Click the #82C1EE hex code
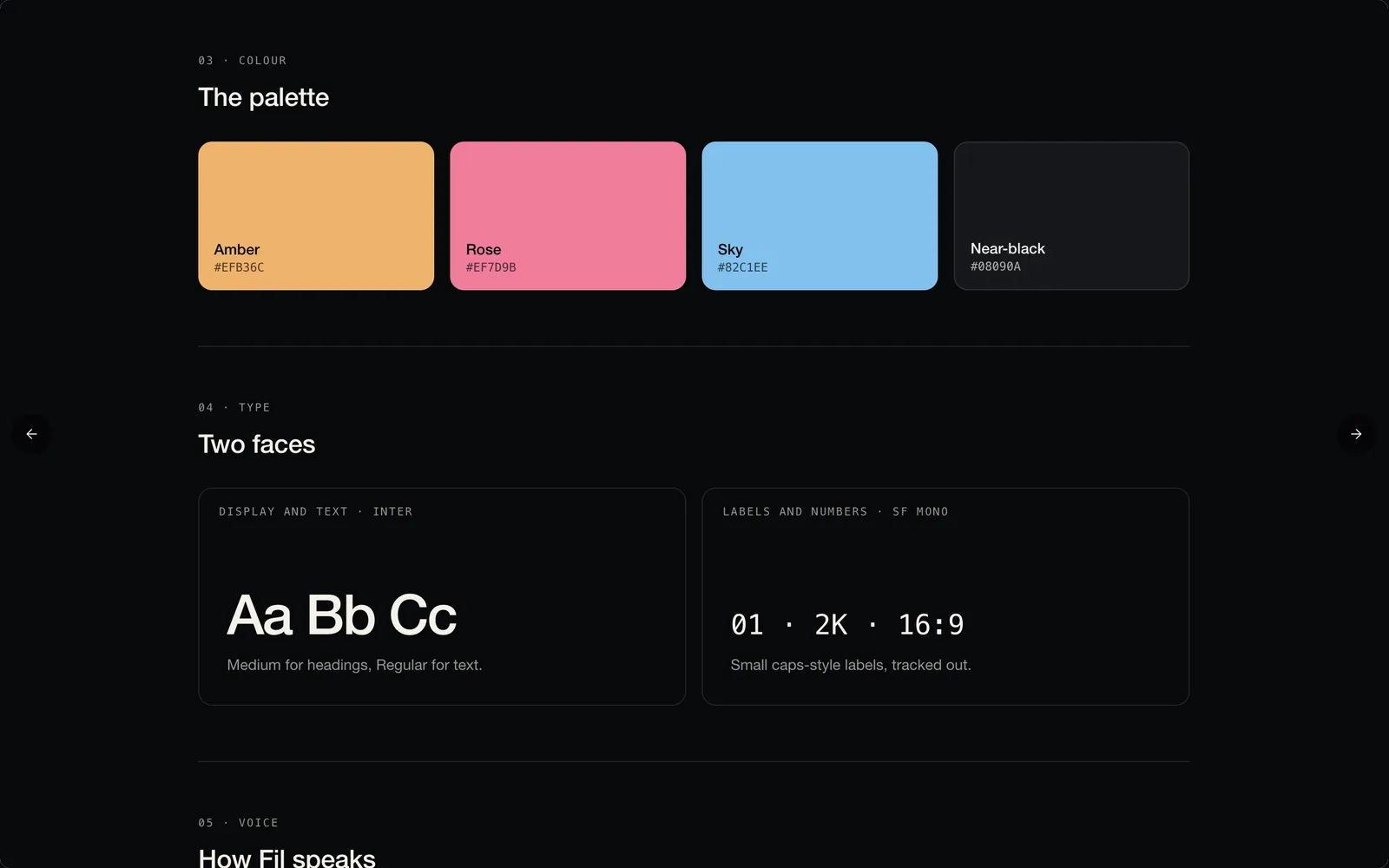The image size is (1389, 868). tap(742, 267)
